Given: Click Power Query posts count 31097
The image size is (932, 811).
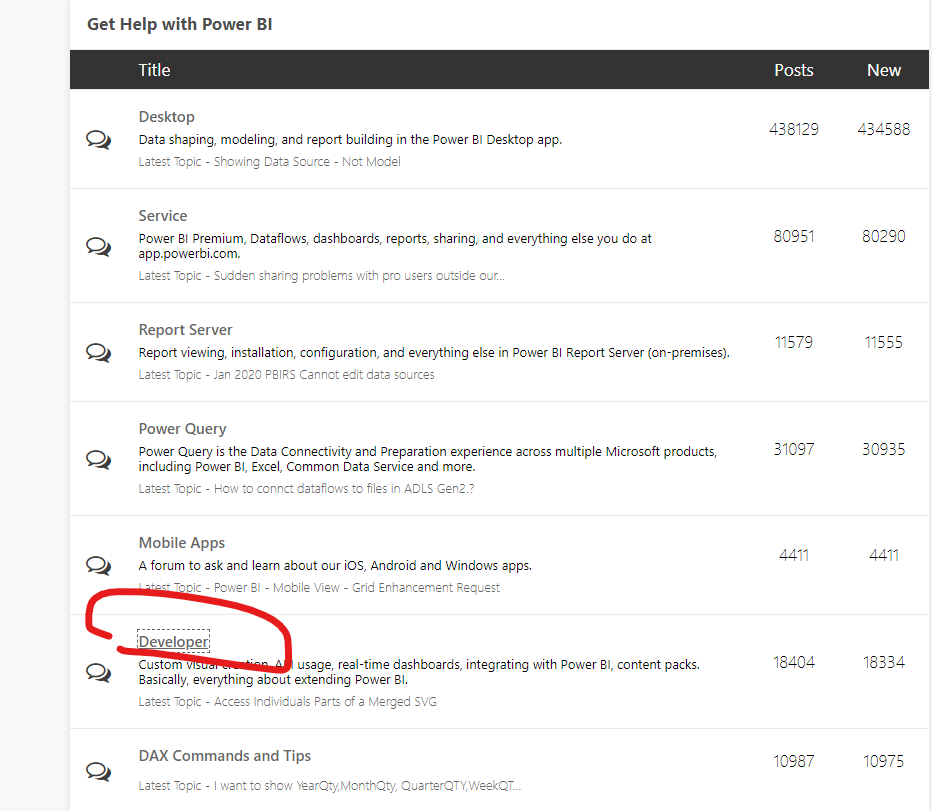Looking at the screenshot, I should pyautogui.click(x=794, y=449).
